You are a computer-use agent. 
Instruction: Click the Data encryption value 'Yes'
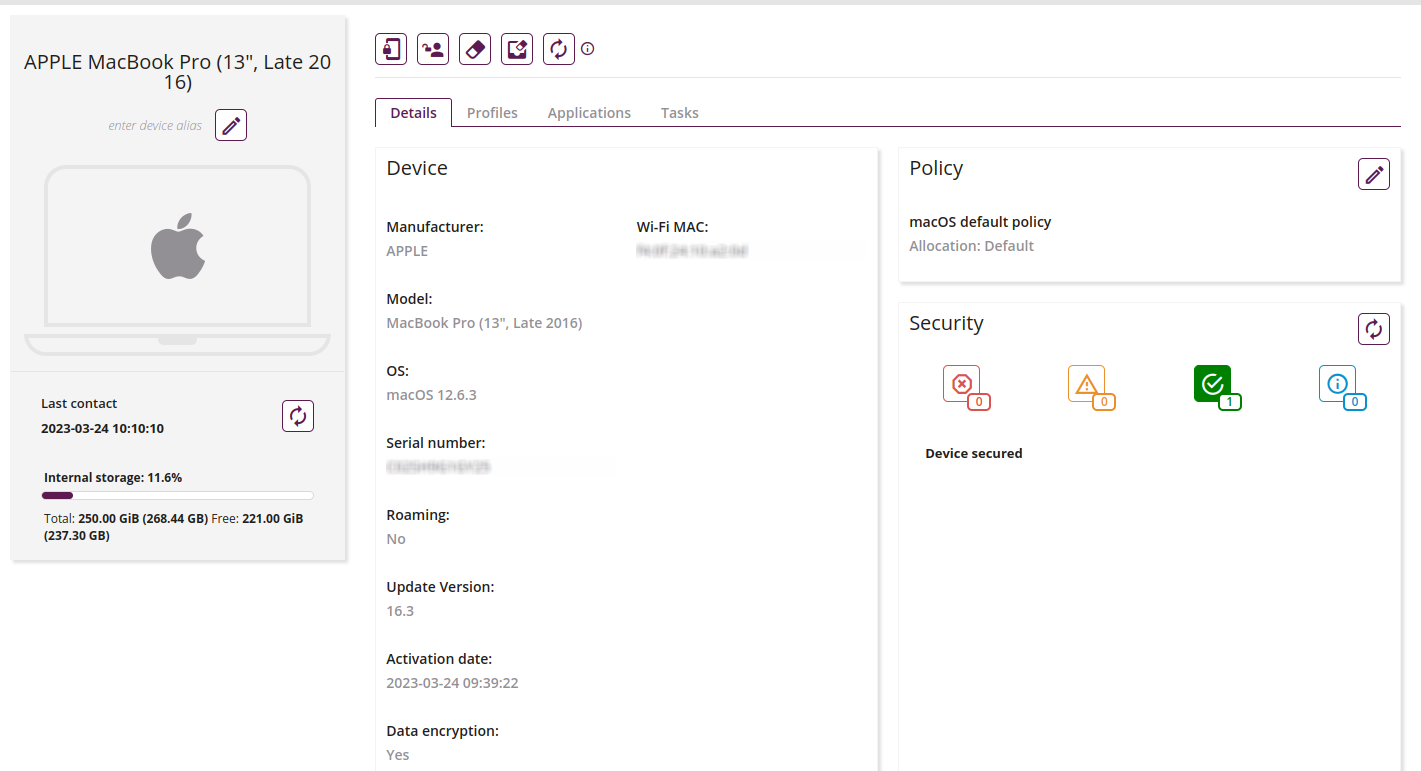click(x=398, y=755)
